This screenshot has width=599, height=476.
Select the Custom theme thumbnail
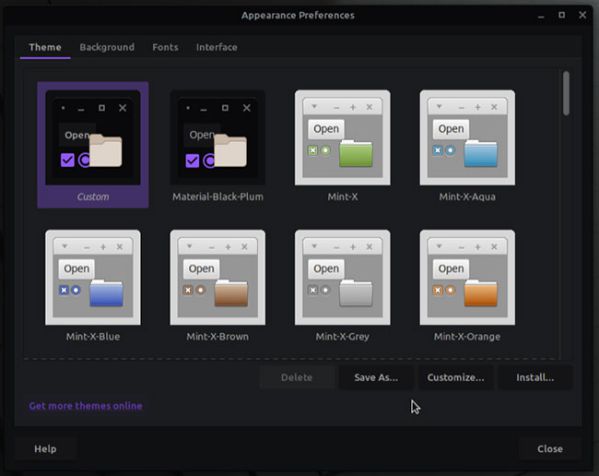click(93, 138)
